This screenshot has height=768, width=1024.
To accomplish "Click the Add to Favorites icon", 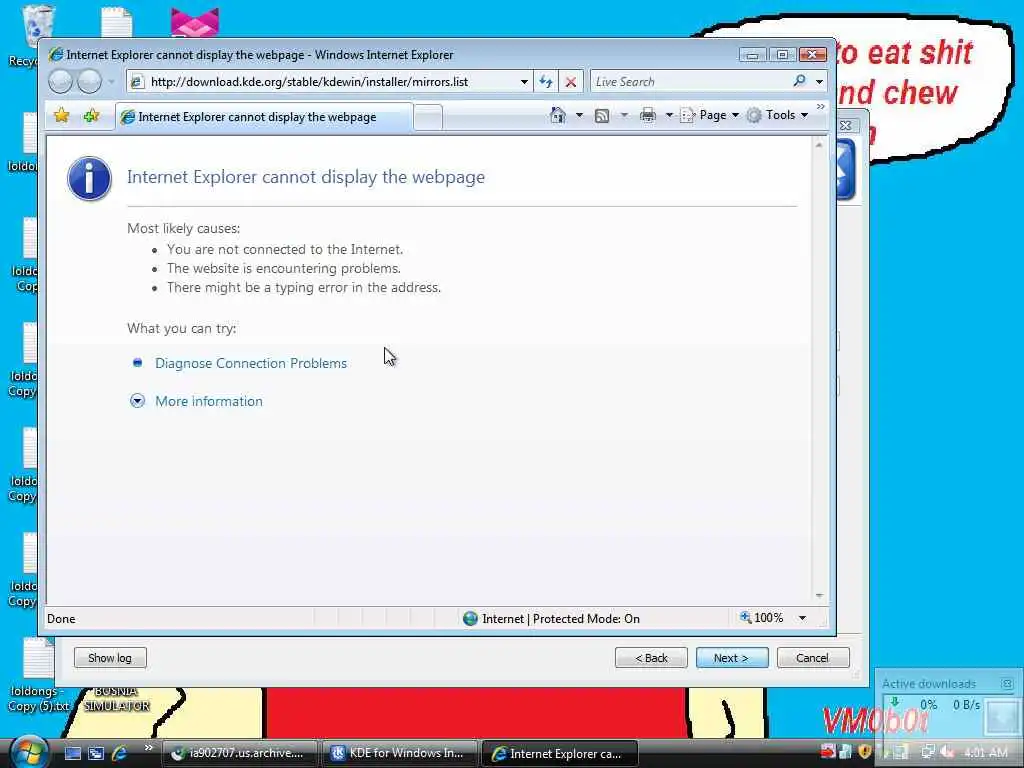I will [91, 116].
